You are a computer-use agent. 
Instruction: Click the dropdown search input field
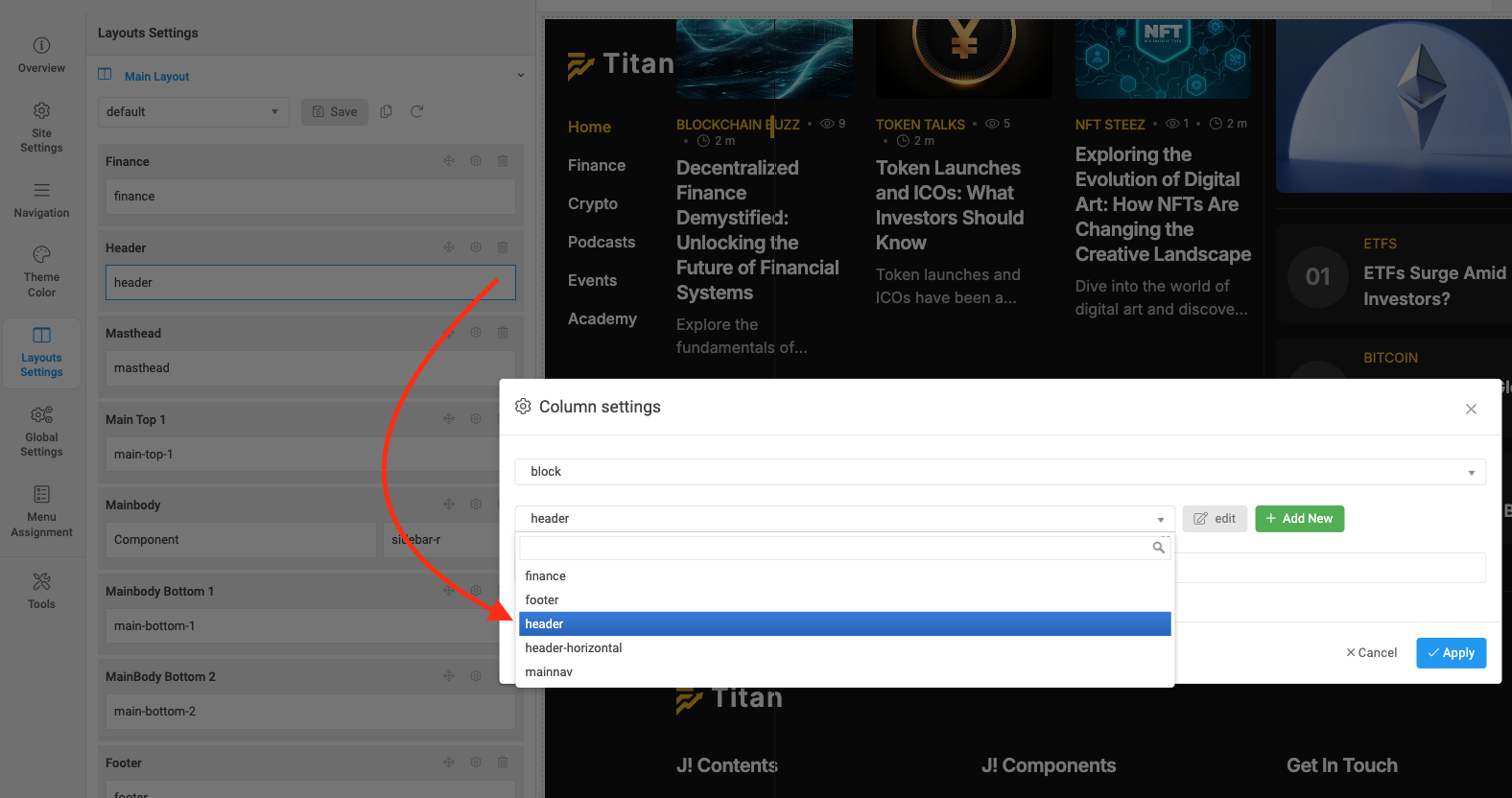click(845, 548)
